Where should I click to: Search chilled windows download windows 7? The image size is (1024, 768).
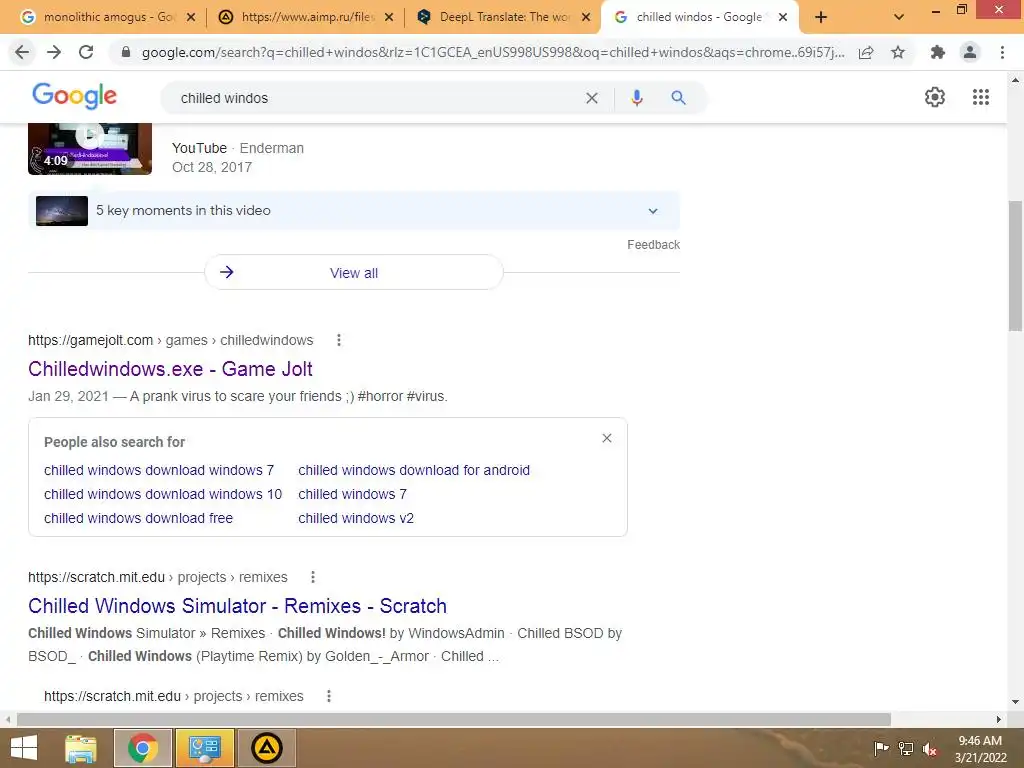coord(159,470)
